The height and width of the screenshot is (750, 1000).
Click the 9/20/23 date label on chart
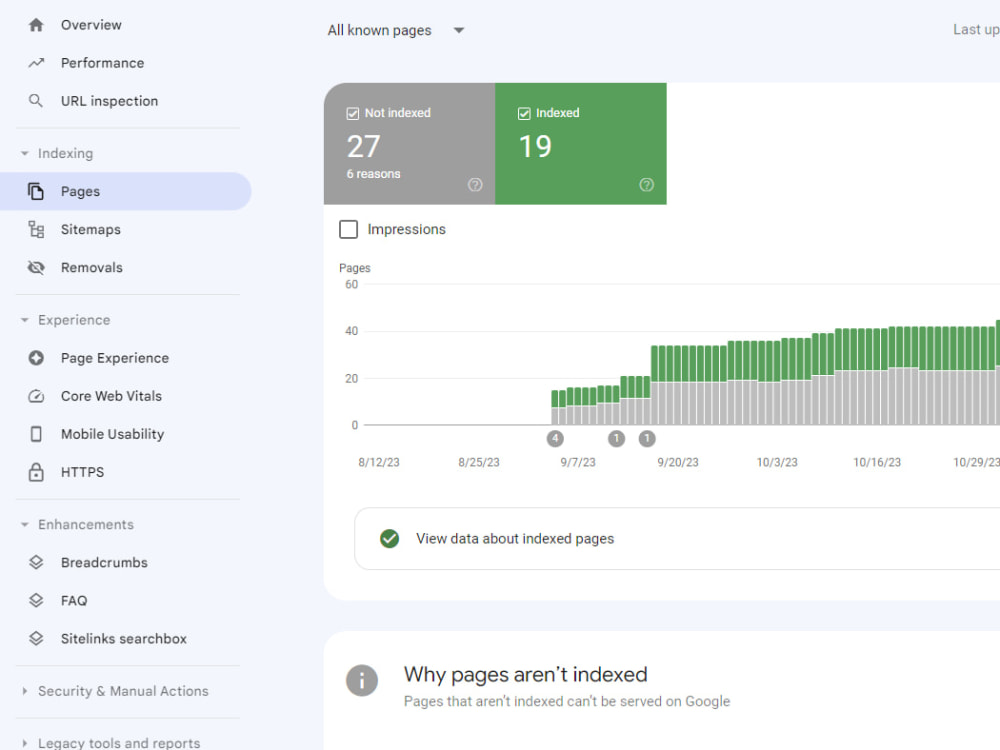click(678, 462)
